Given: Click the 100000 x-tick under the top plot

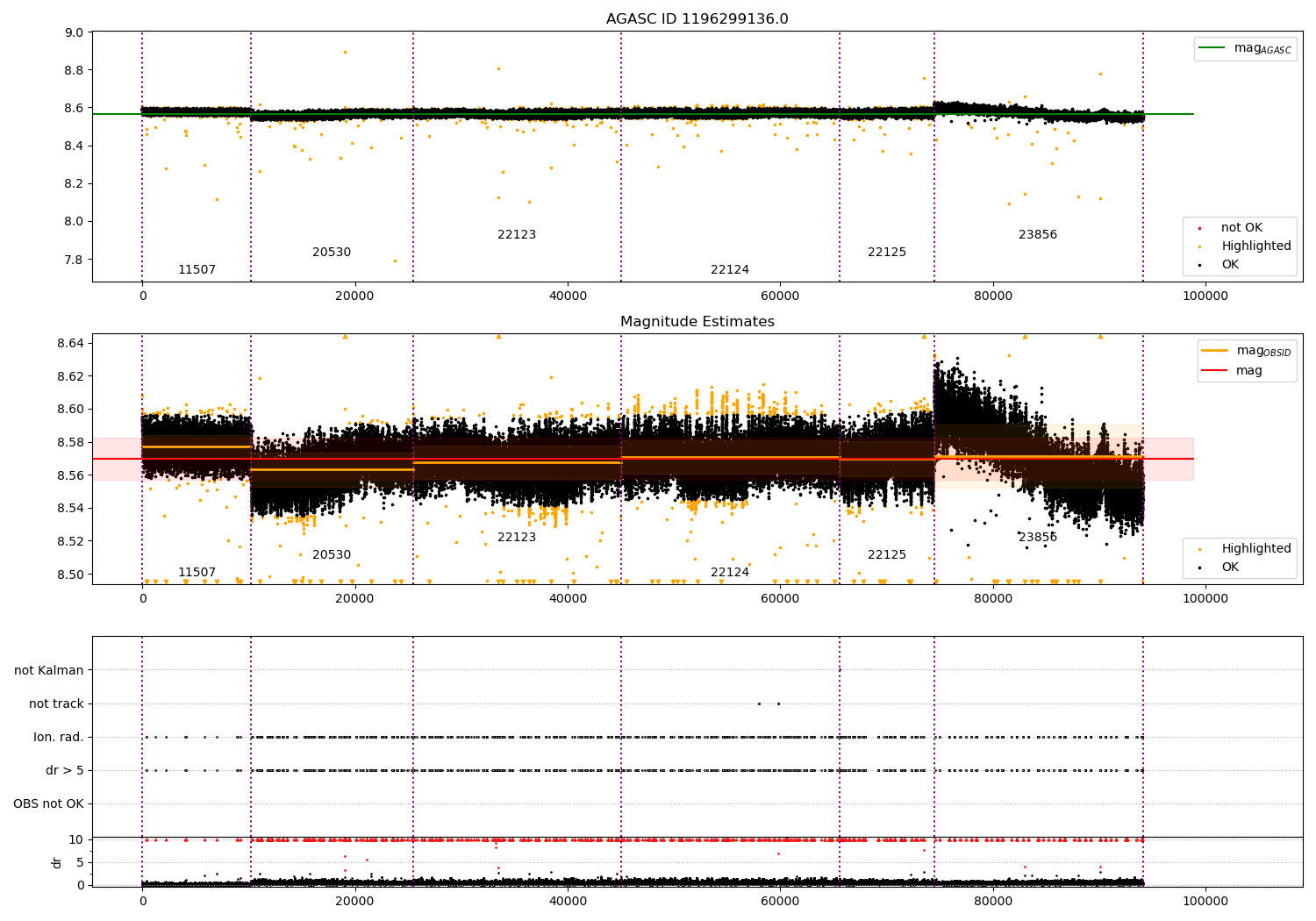Looking at the screenshot, I should pyautogui.click(x=1205, y=296).
